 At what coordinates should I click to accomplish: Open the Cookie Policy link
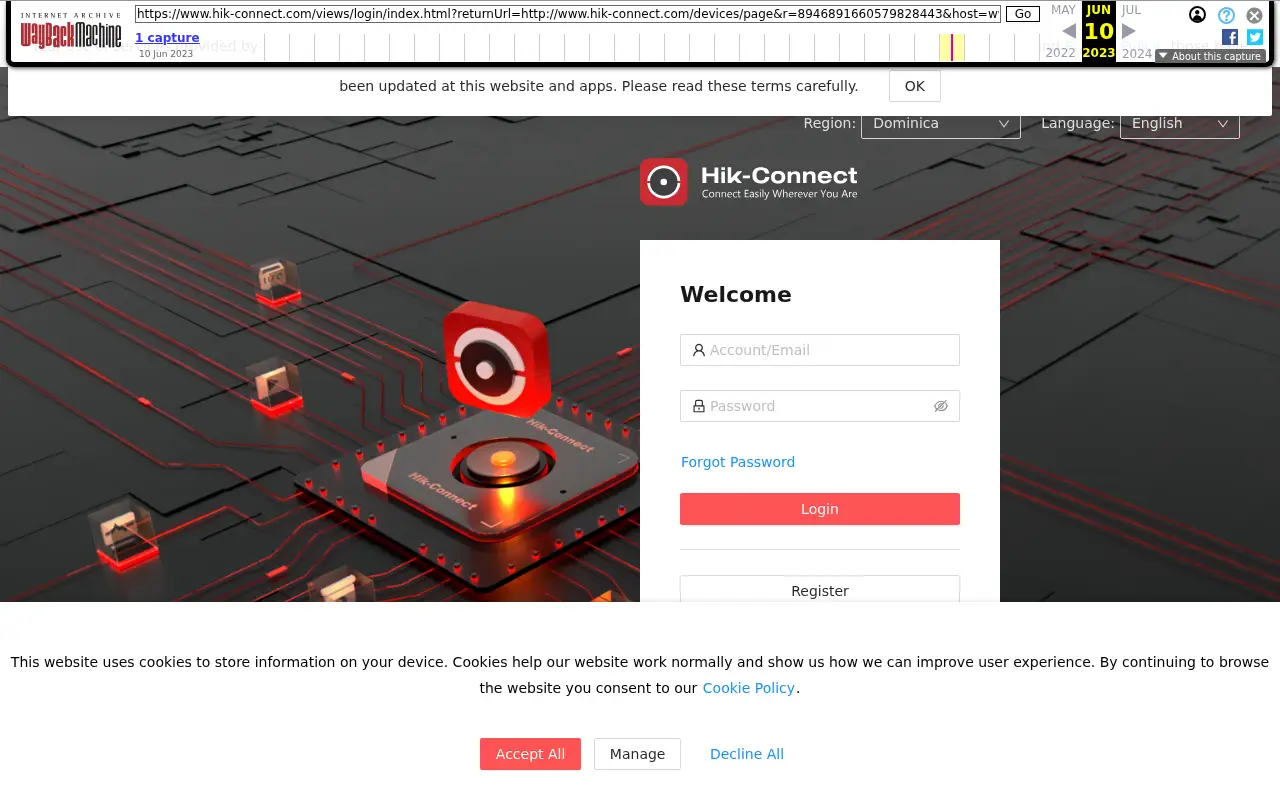(x=749, y=688)
